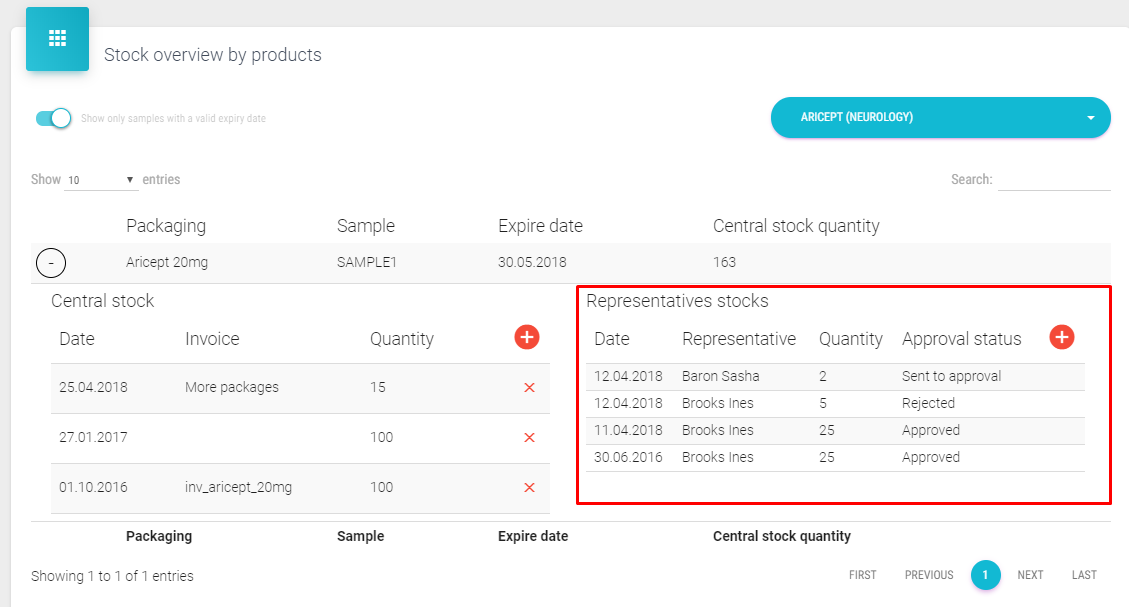The height and width of the screenshot is (607, 1129).
Task: Click into the Search field
Action: [x=1054, y=180]
